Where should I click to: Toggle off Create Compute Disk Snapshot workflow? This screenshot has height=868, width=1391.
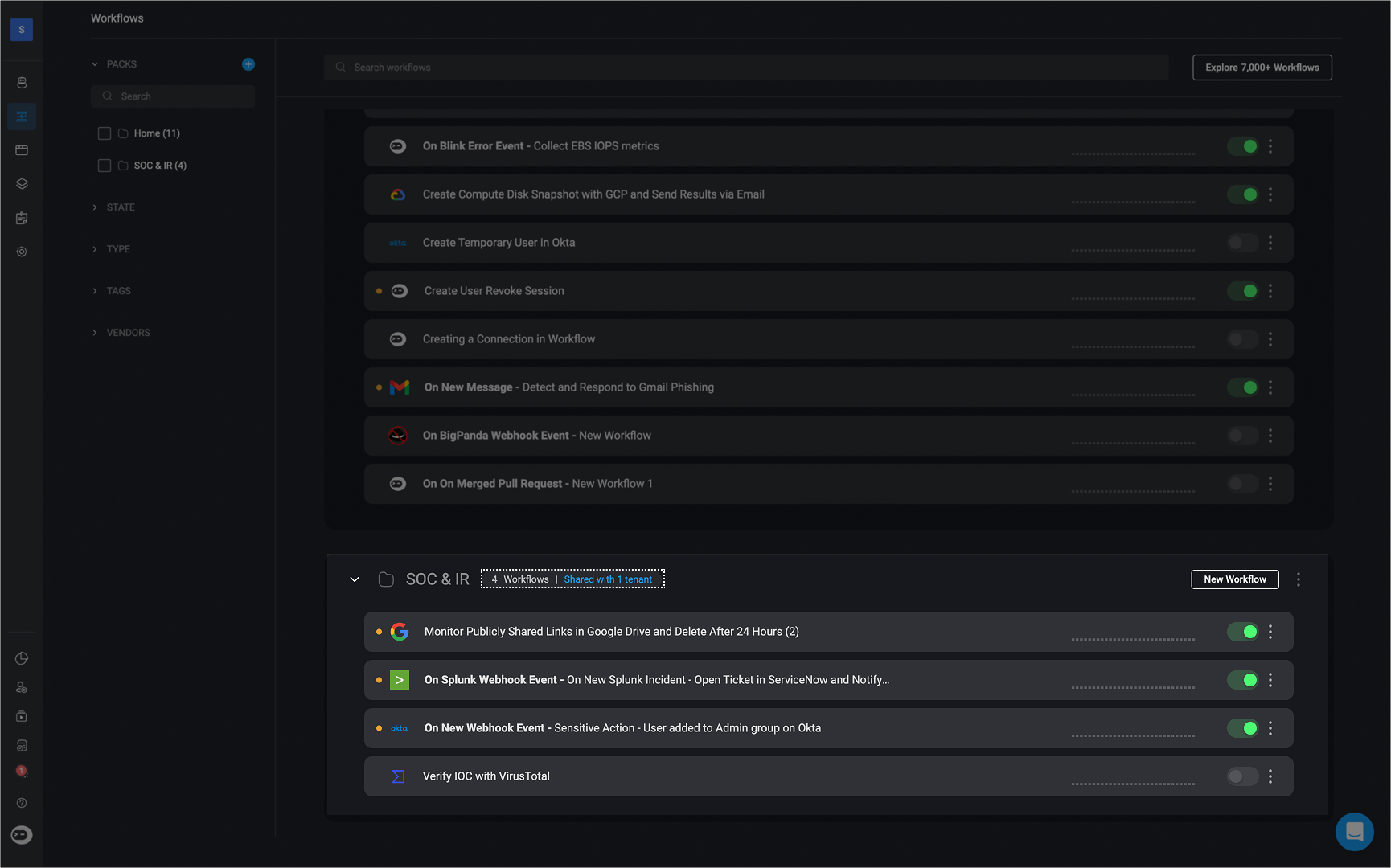click(1242, 194)
